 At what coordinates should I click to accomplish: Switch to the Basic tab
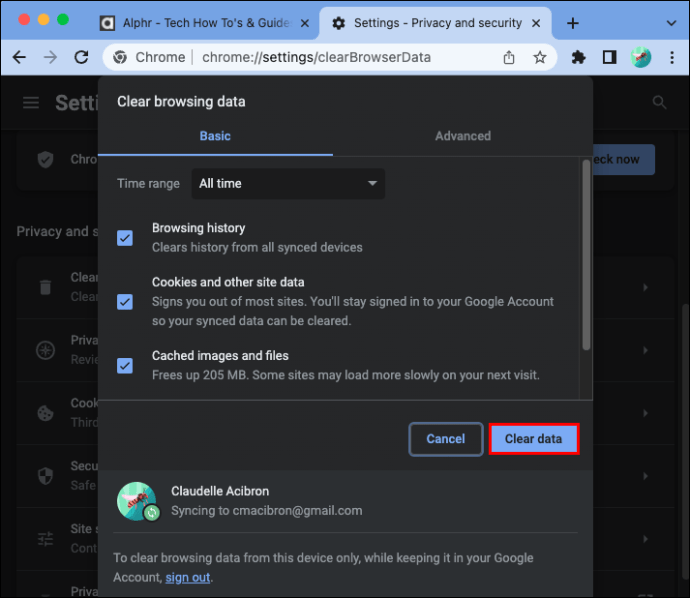pyautogui.click(x=215, y=136)
